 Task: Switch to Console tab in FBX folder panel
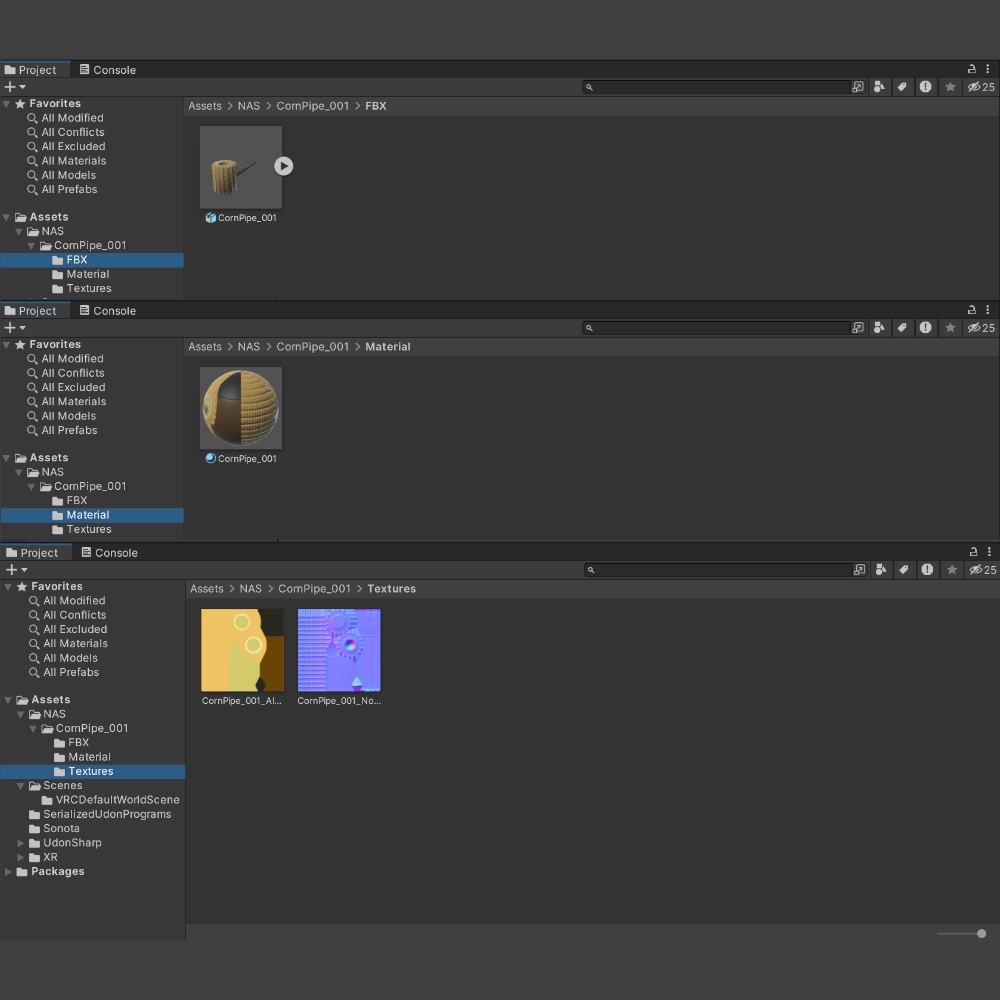[x=108, y=70]
